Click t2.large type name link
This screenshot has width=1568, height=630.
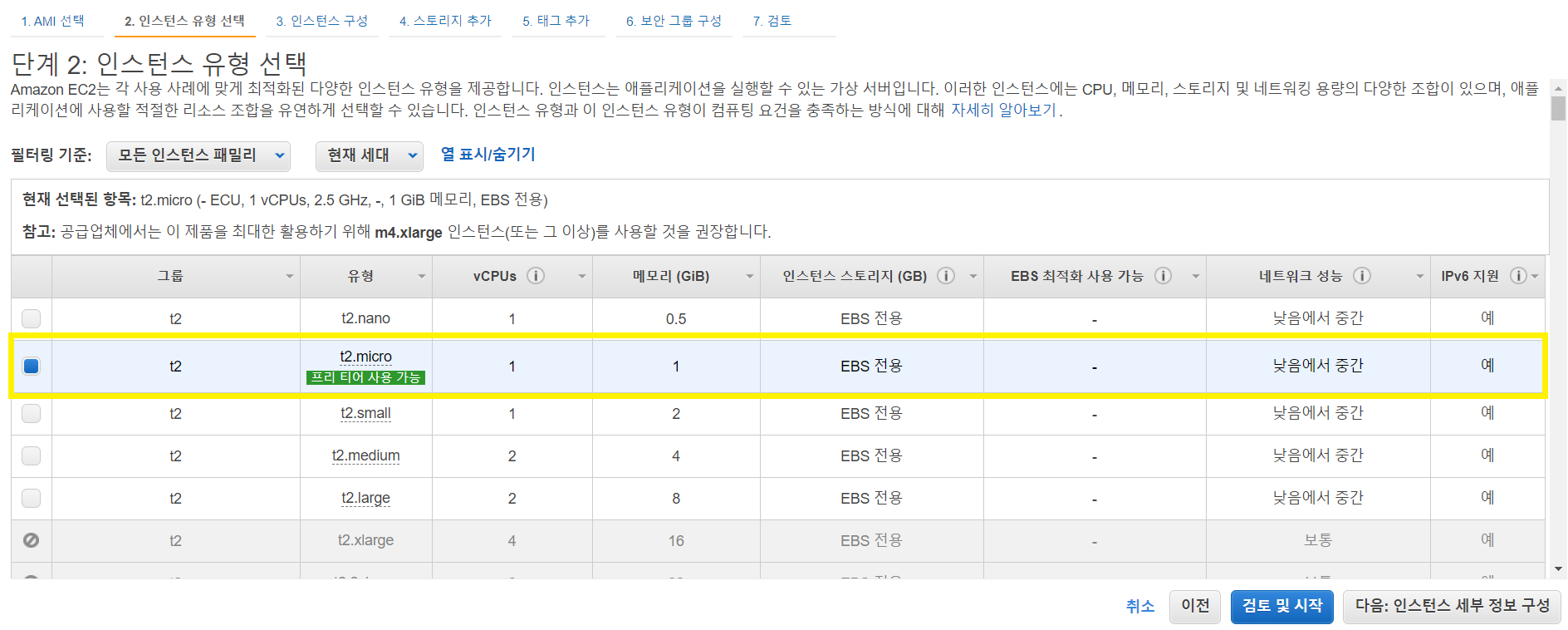pos(365,498)
